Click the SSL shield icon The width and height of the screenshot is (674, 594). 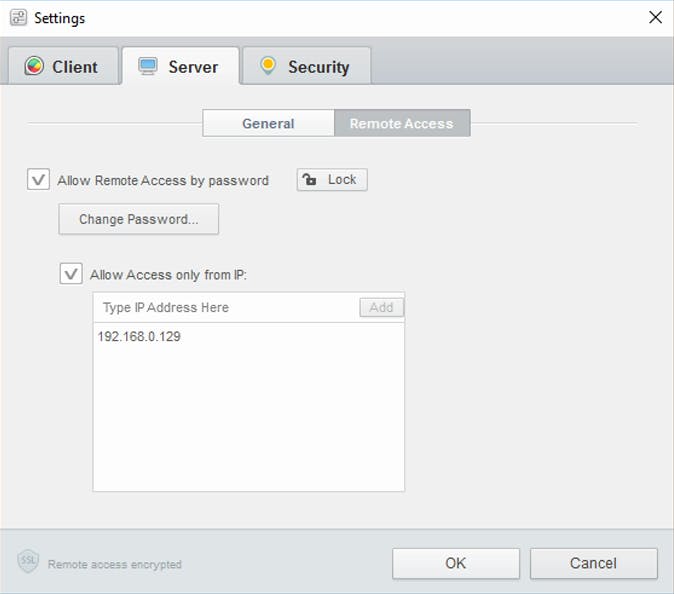[28, 562]
